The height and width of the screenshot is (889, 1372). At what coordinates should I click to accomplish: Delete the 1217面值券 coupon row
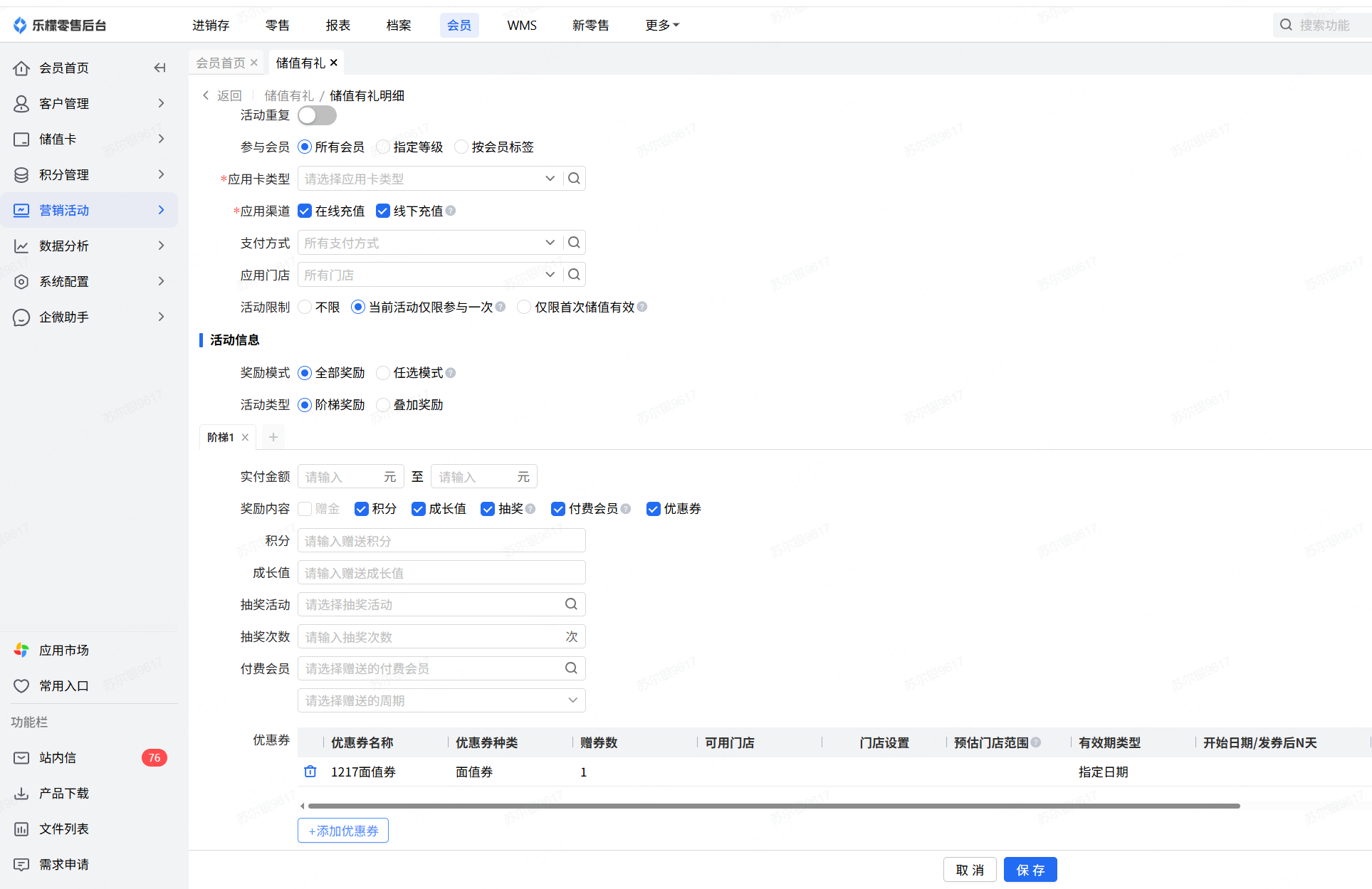point(310,772)
